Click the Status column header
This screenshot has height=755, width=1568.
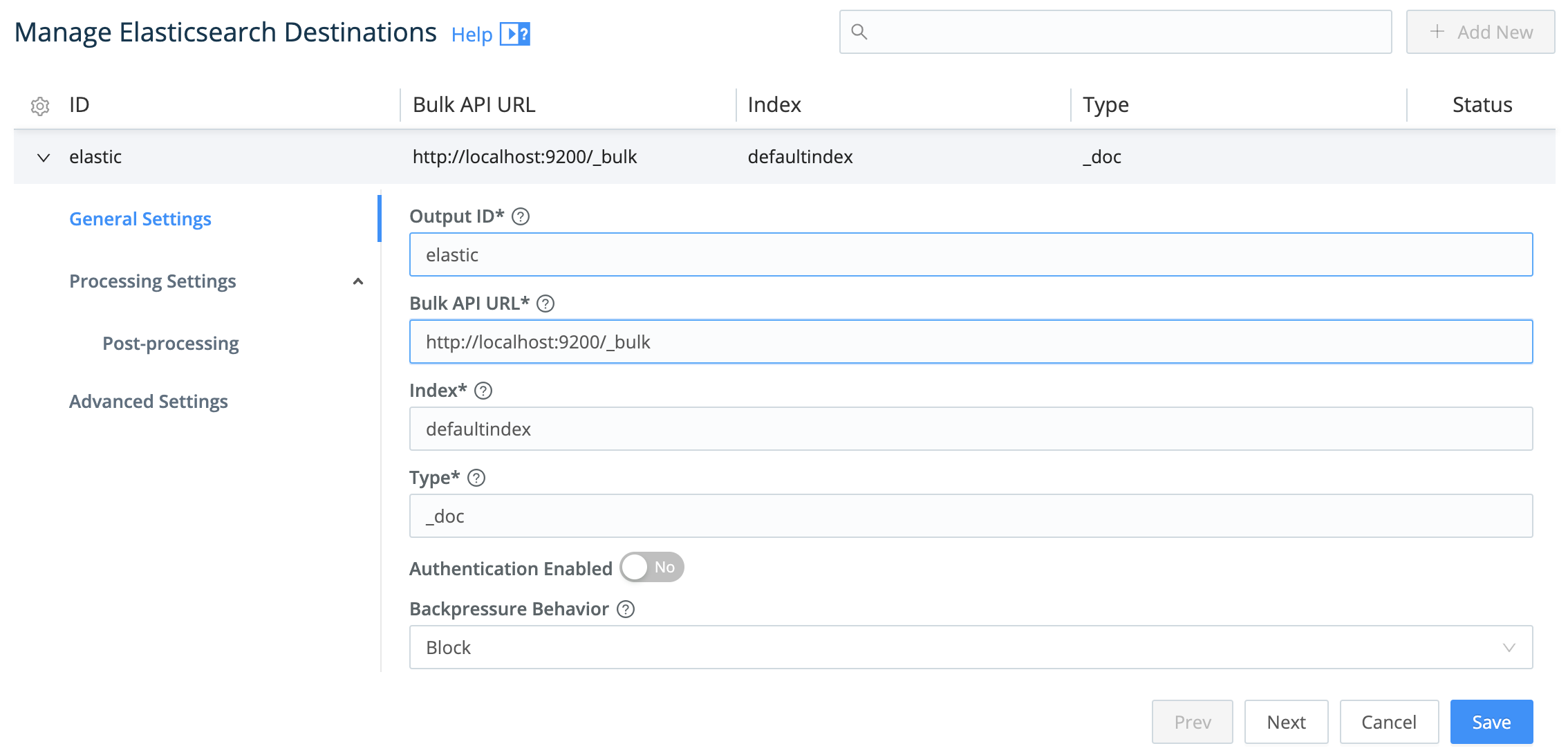pos(1482,104)
